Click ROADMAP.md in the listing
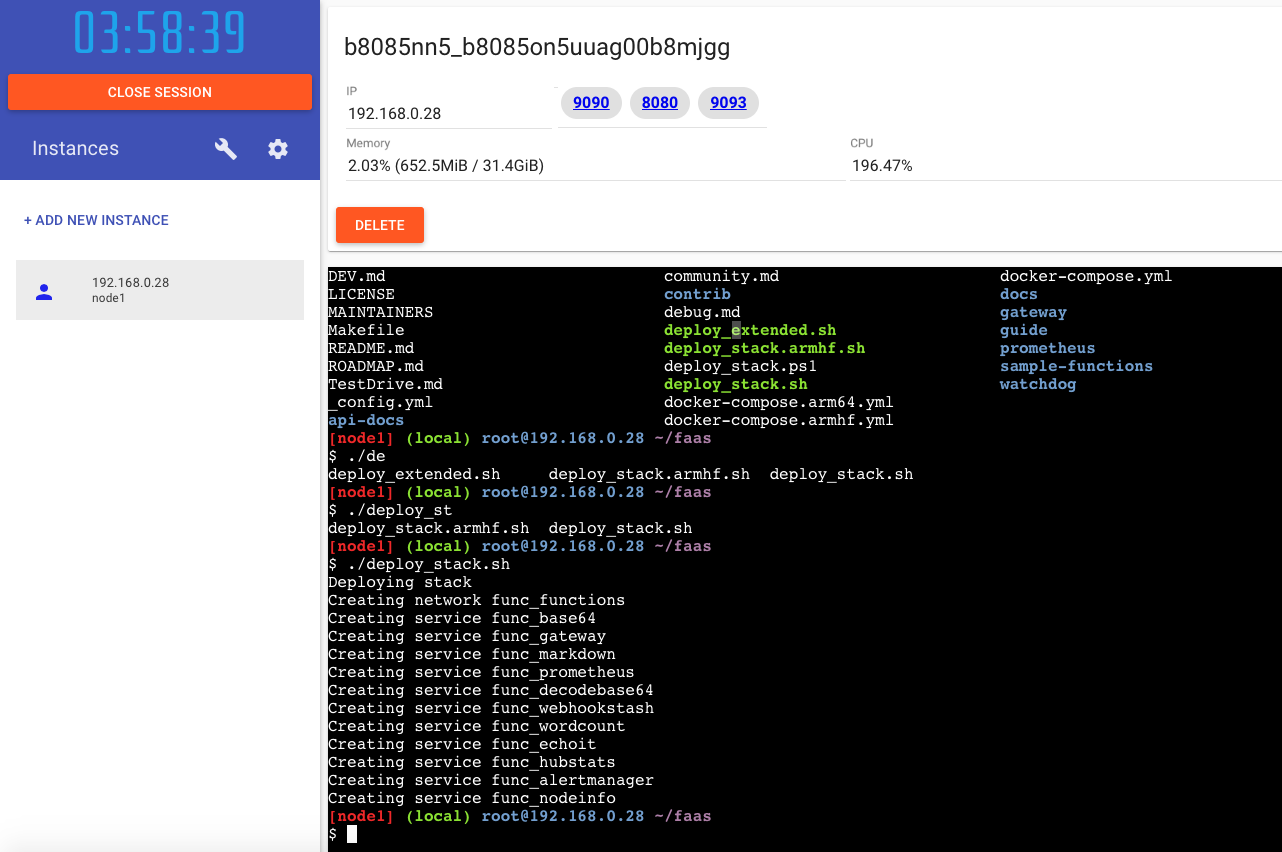 click(376, 366)
